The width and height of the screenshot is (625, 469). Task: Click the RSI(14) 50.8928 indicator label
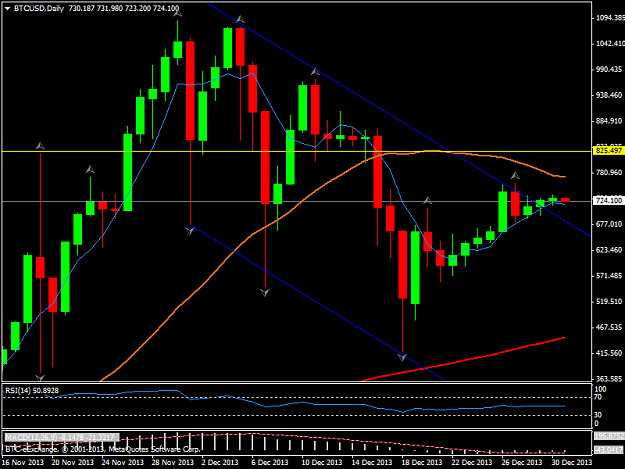32,391
